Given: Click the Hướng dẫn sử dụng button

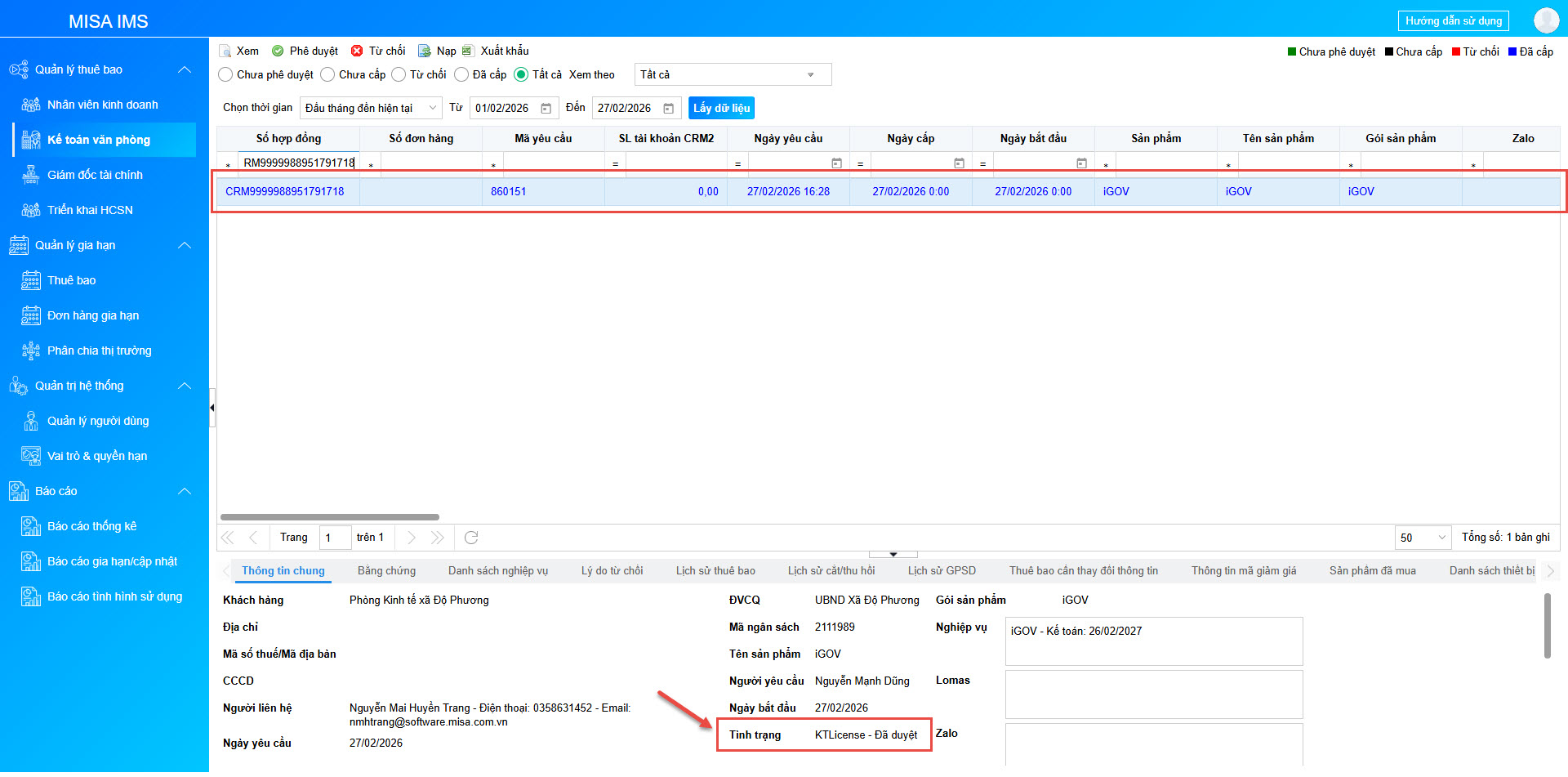Looking at the screenshot, I should (x=1453, y=21).
